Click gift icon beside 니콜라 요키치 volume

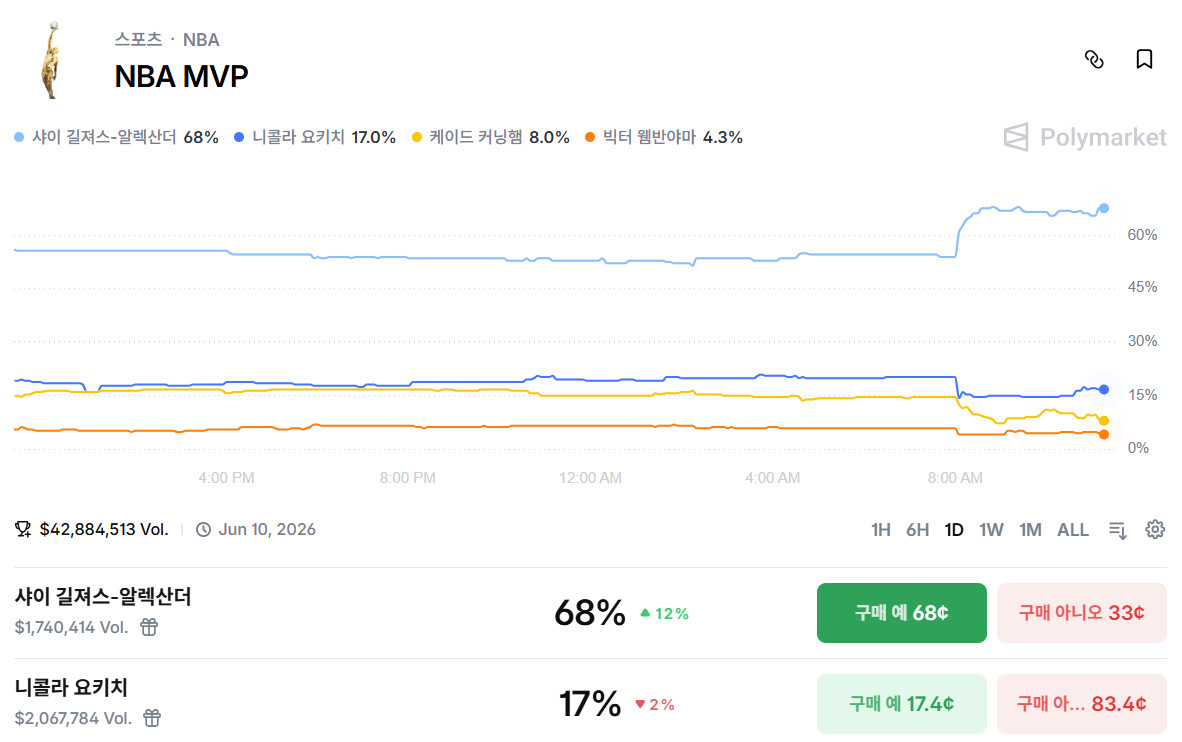[x=152, y=718]
